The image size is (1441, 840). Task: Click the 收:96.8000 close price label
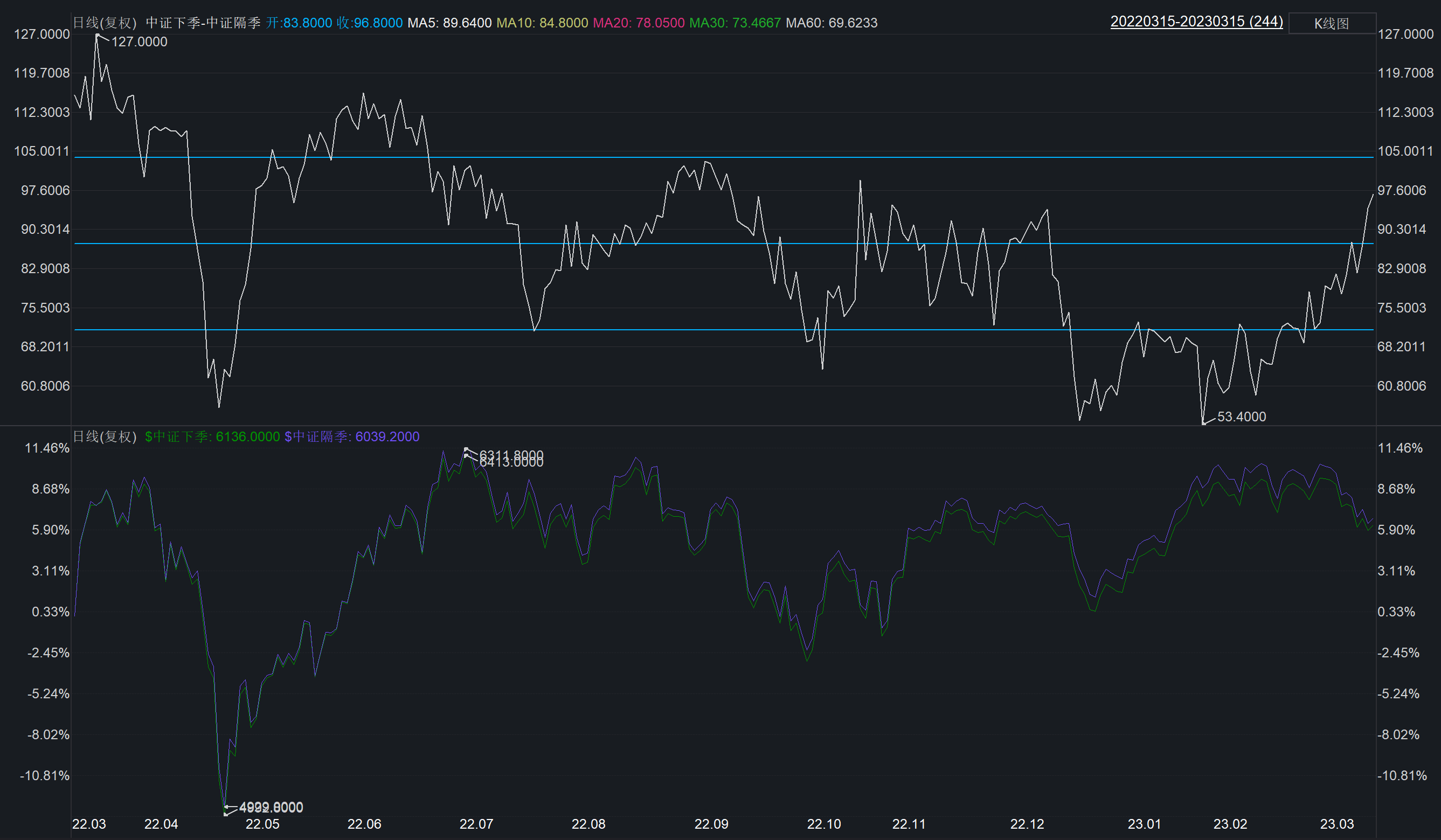tap(369, 23)
